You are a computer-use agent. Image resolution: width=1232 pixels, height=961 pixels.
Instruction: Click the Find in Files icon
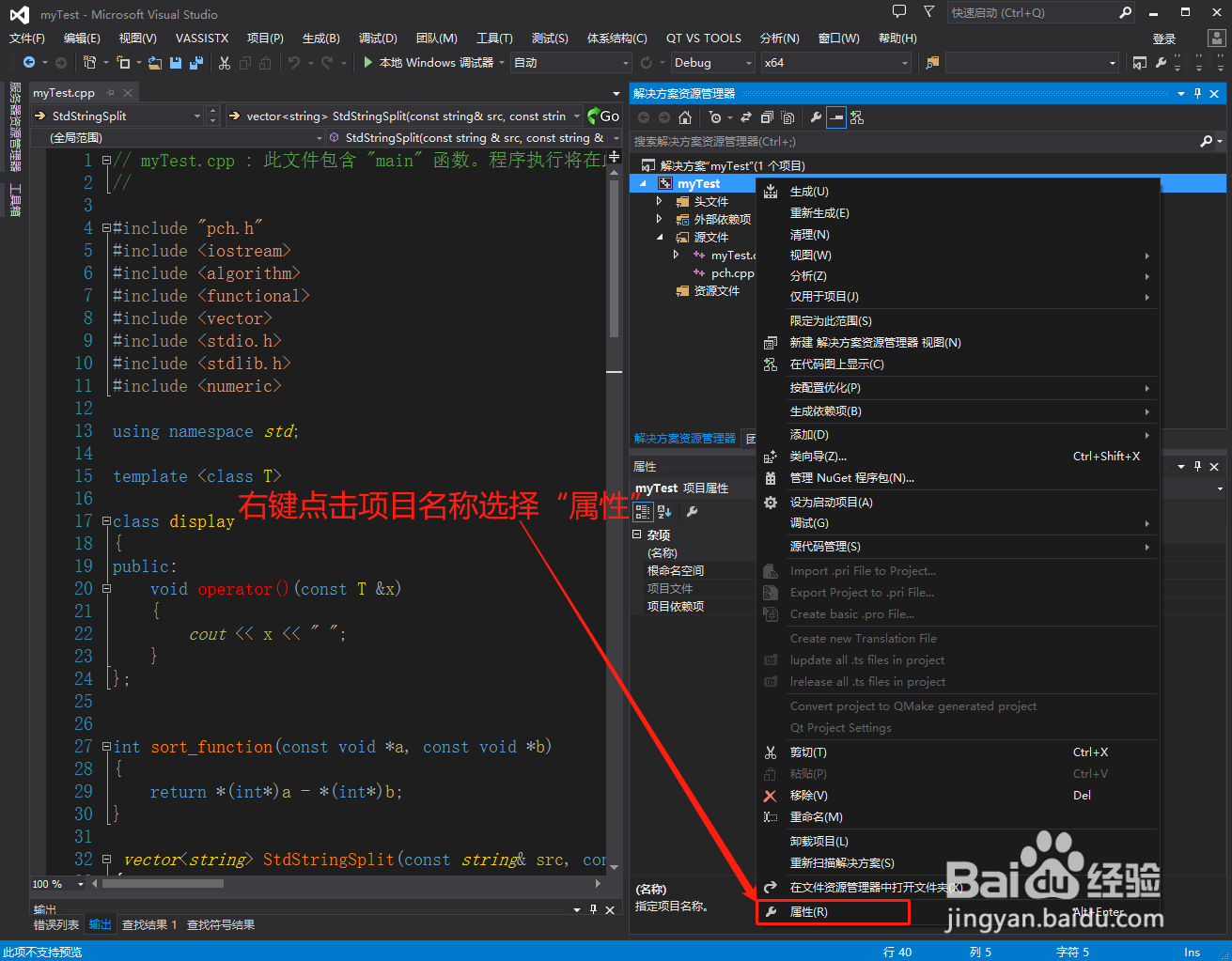(932, 62)
